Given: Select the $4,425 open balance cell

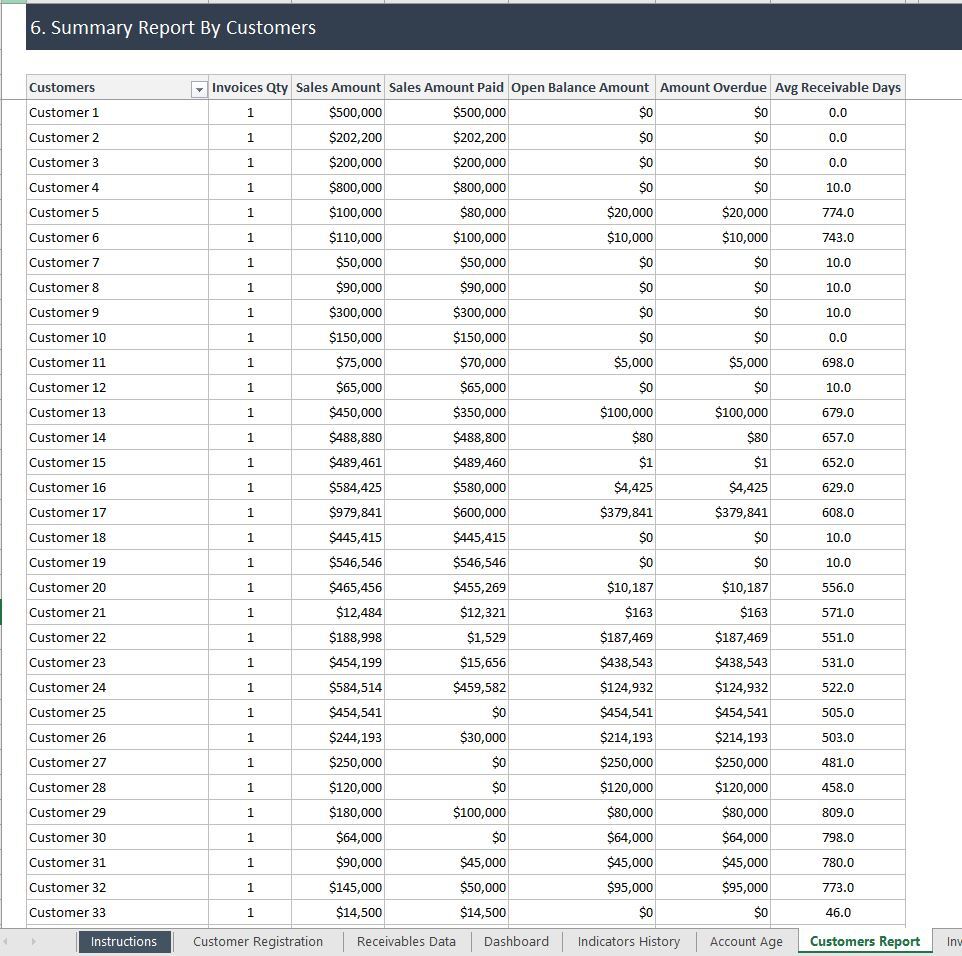Looking at the screenshot, I should pos(582,487).
